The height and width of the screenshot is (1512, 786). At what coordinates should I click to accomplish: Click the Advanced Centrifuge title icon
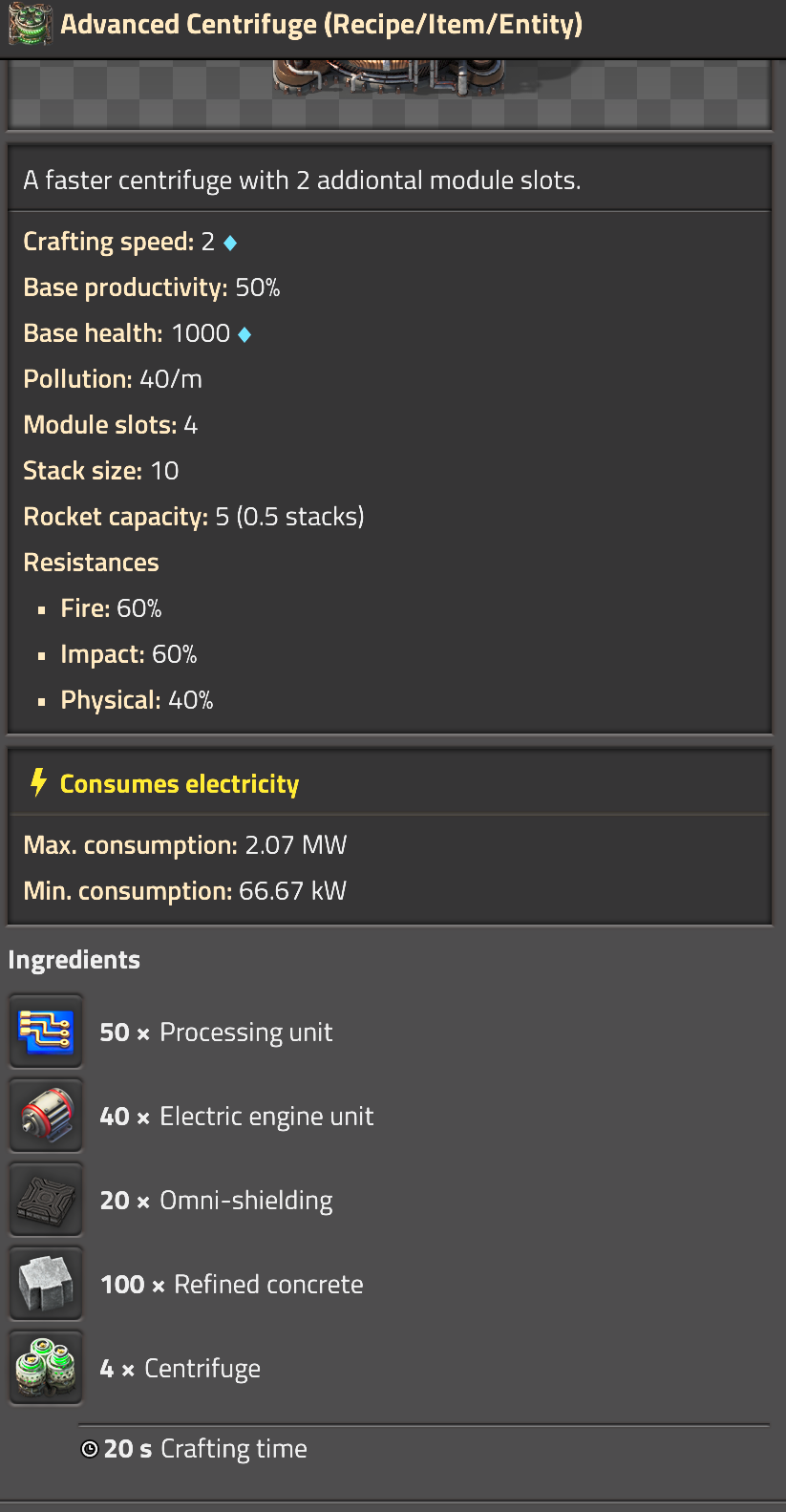pos(30,25)
